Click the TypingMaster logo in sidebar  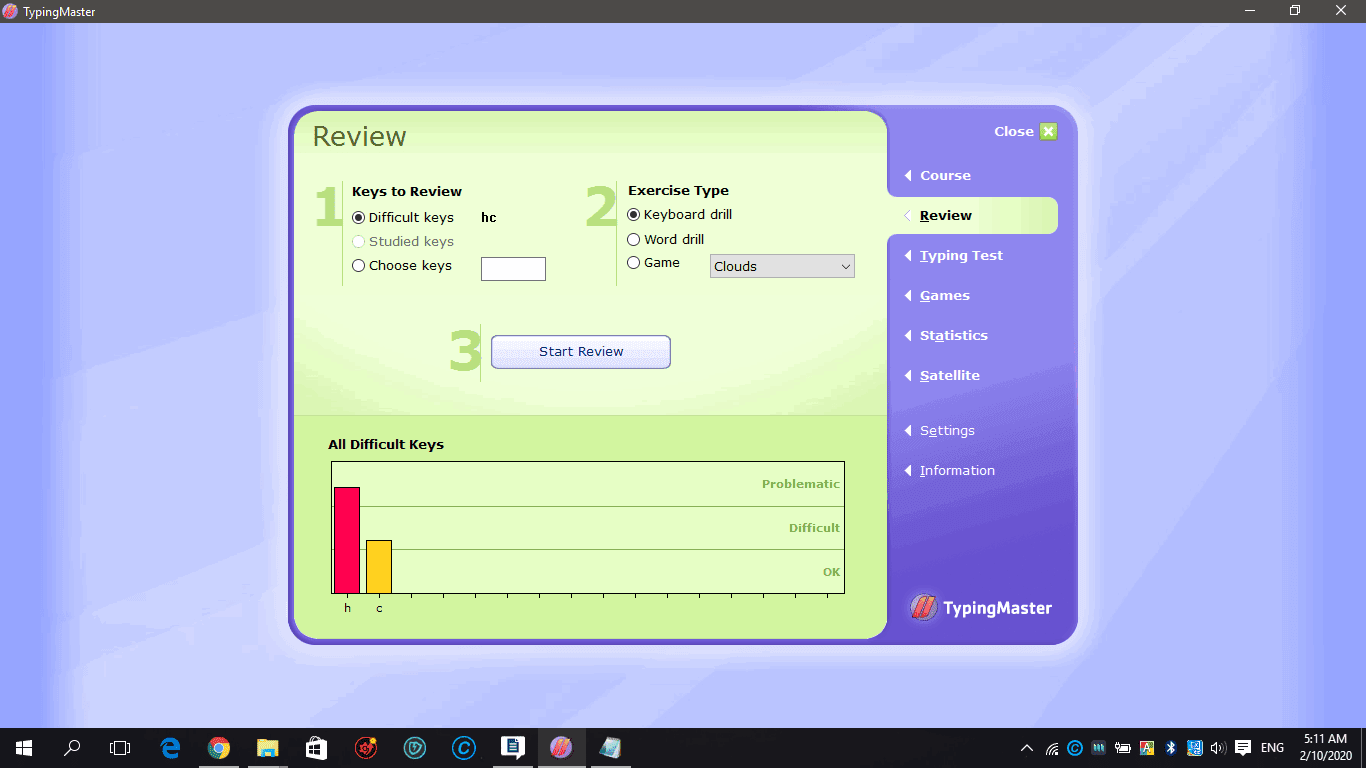[981, 607]
